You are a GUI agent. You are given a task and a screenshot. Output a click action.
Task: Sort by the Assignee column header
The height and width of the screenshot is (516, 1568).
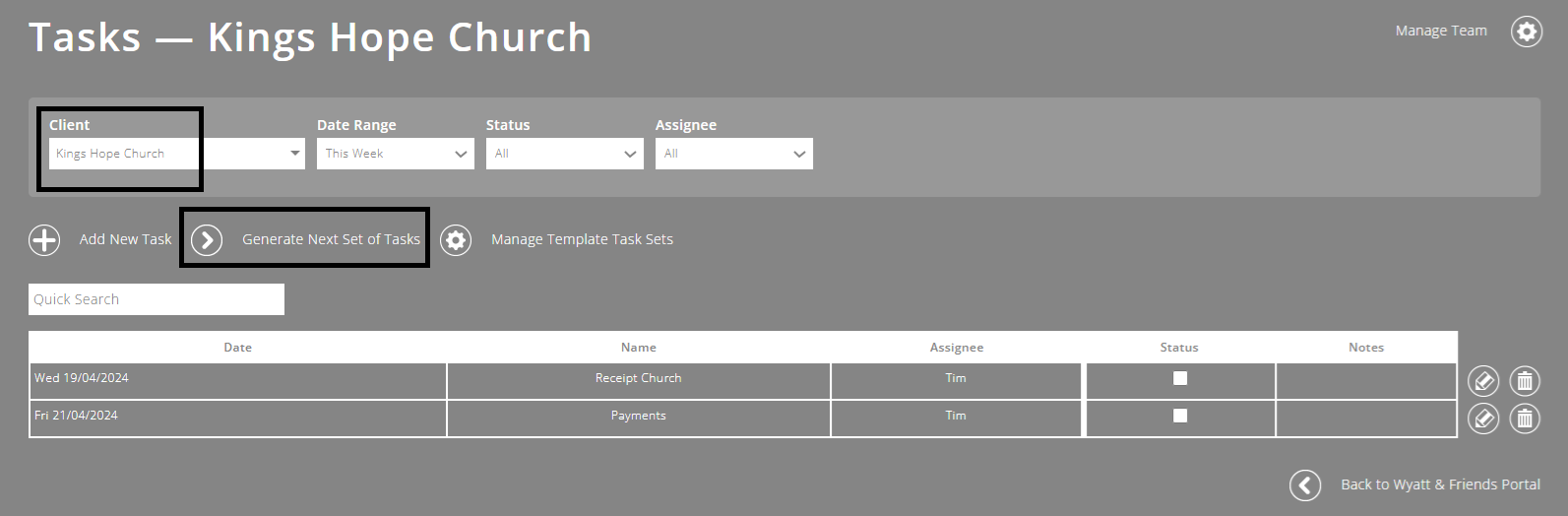pyautogui.click(x=957, y=348)
